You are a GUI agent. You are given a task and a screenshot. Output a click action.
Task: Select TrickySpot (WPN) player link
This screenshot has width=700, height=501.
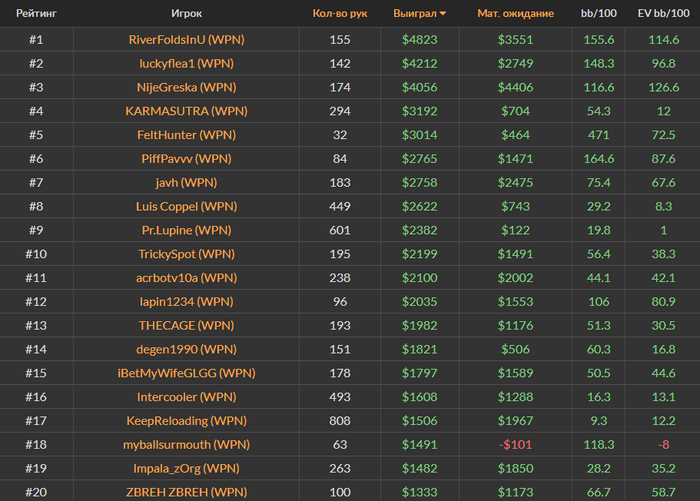(x=187, y=254)
